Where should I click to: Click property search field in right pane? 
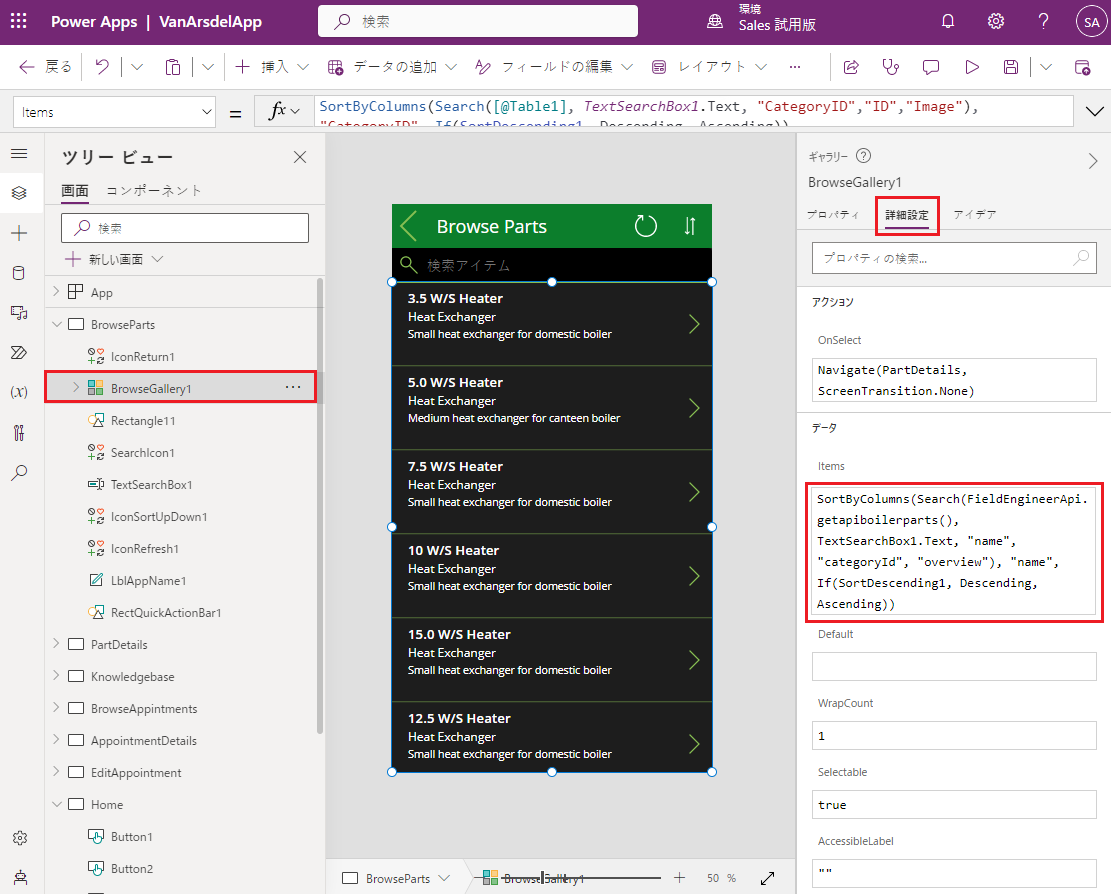point(954,259)
